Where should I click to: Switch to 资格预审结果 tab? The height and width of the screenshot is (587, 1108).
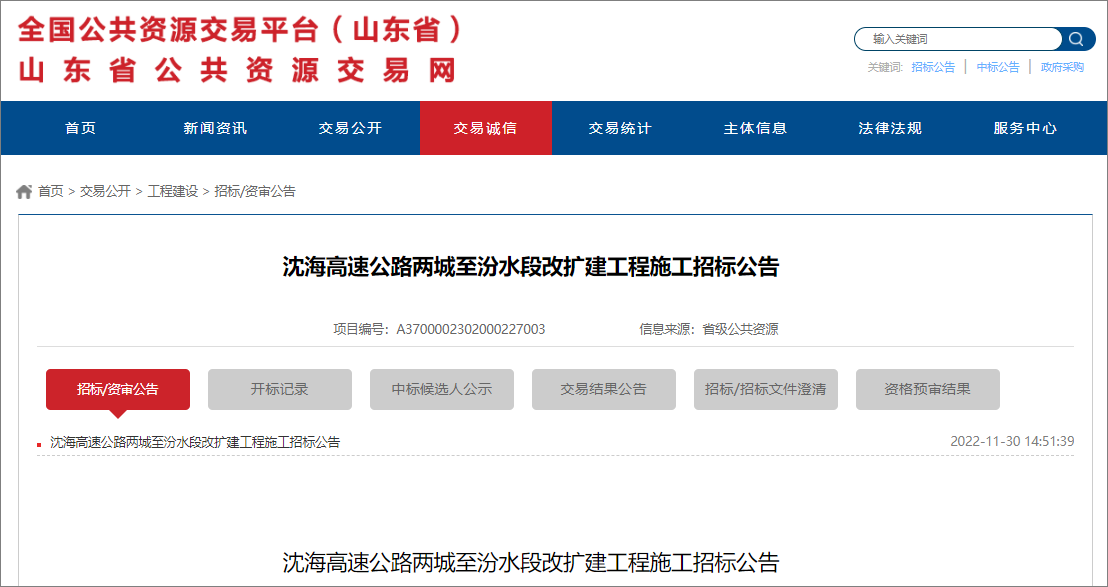[x=927, y=389]
